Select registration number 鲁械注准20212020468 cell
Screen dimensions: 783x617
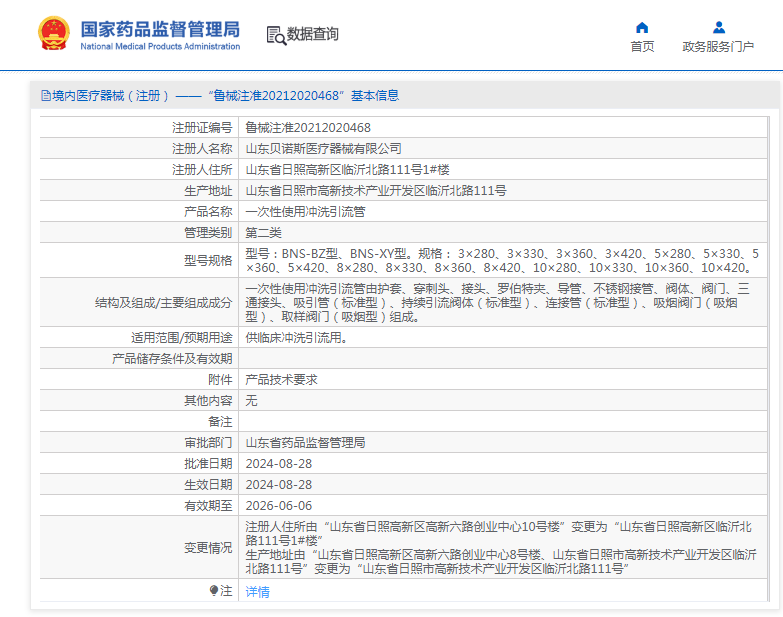tap(308, 128)
